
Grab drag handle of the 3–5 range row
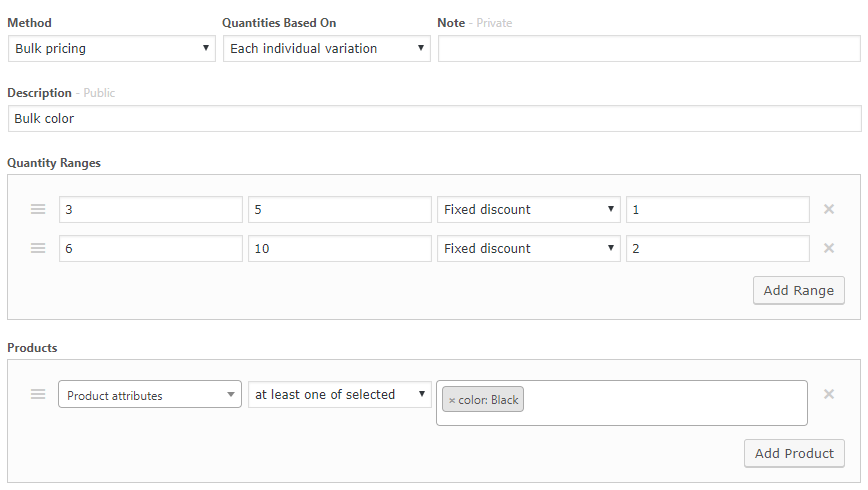pyautogui.click(x=38, y=209)
